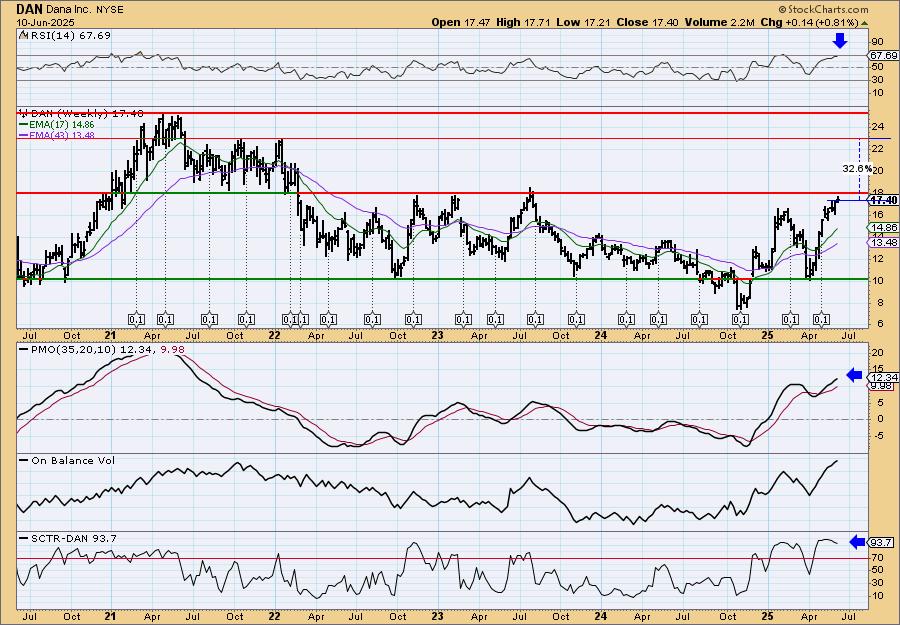Click the DAN (Weekly) 17.40 legend label

click(x=86, y=113)
